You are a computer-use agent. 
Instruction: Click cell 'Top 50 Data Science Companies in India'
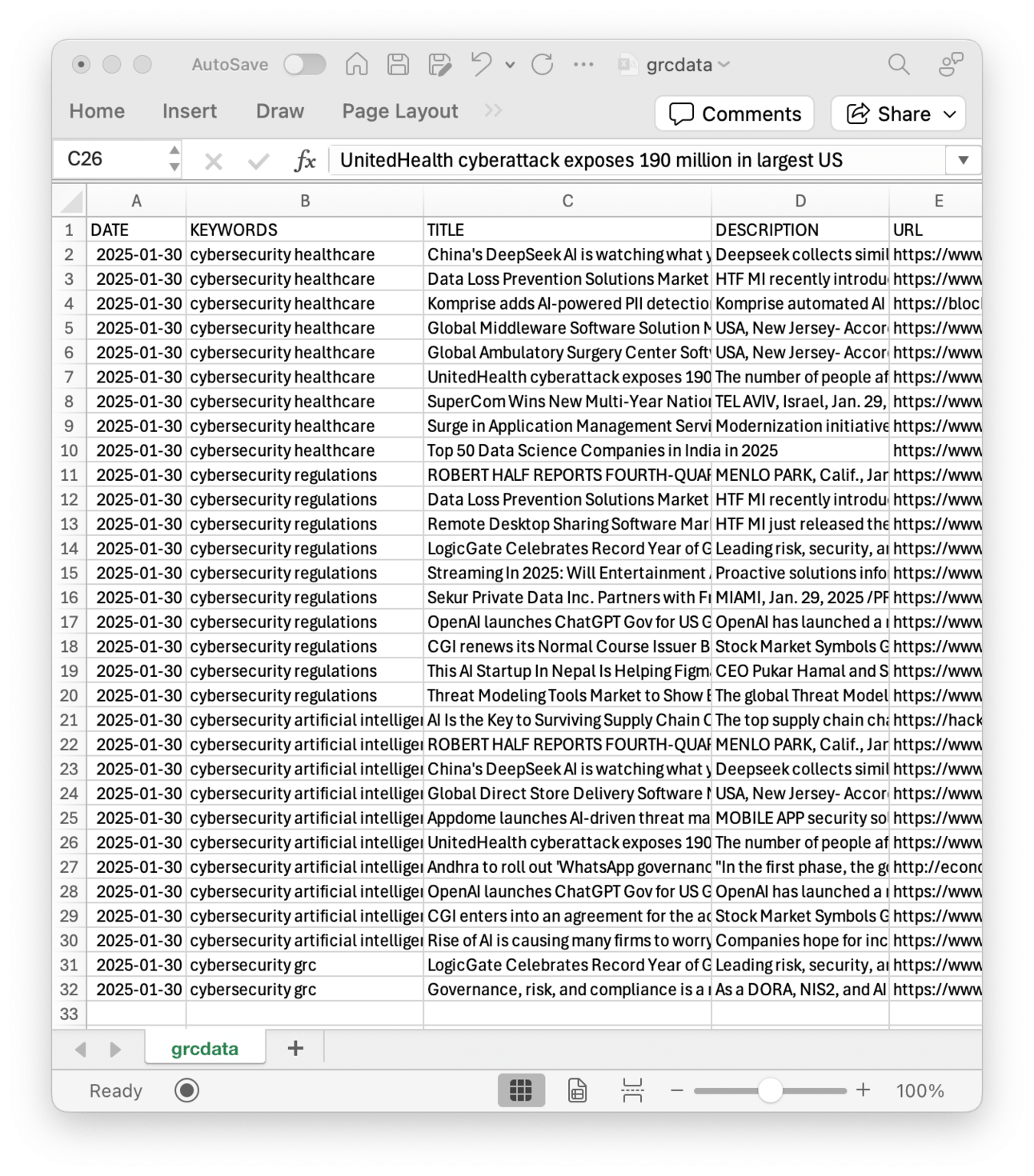tap(567, 450)
